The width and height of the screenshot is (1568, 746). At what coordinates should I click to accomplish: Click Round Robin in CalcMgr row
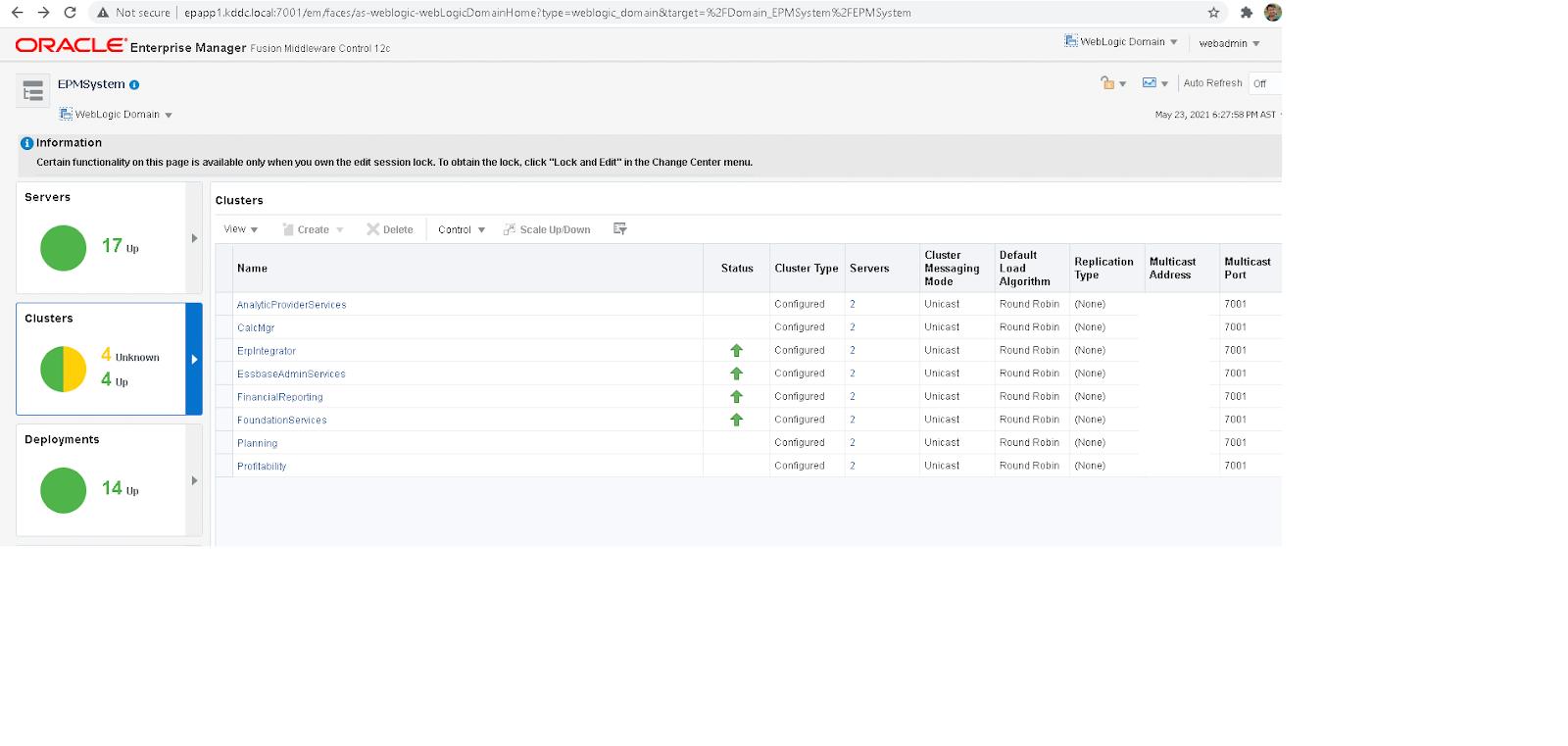tap(1029, 327)
